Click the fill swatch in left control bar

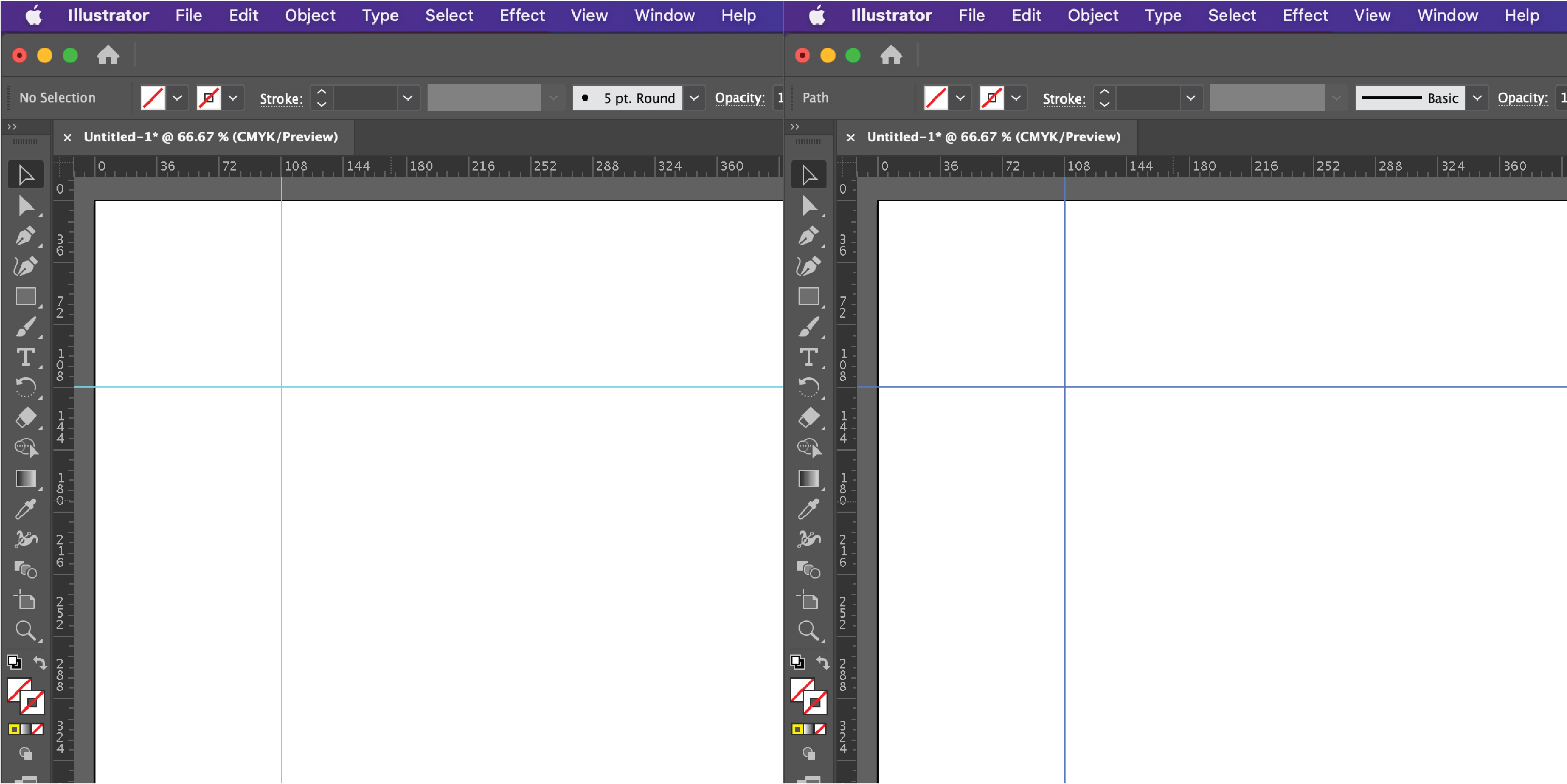pyautogui.click(x=153, y=98)
